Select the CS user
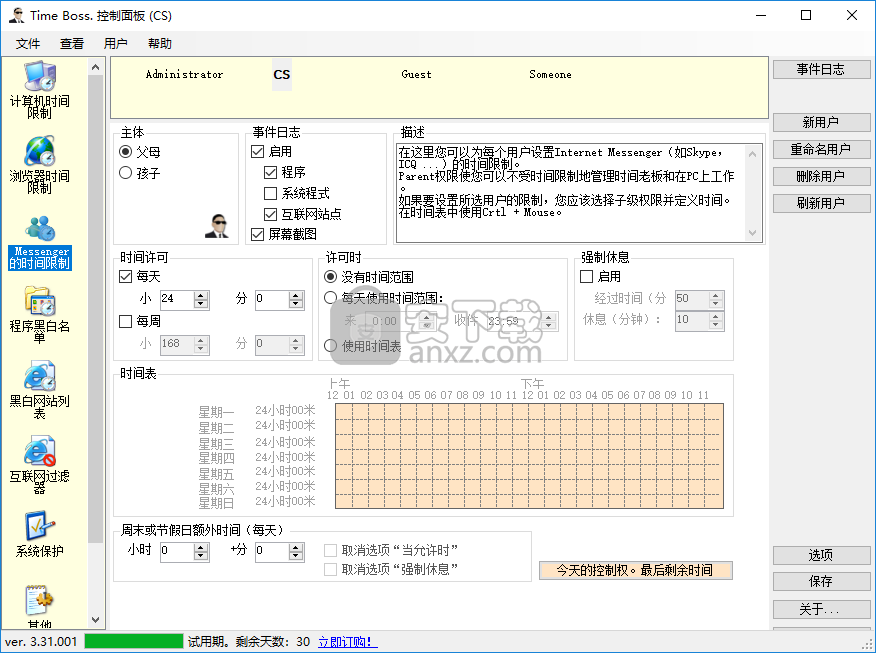 [282, 74]
